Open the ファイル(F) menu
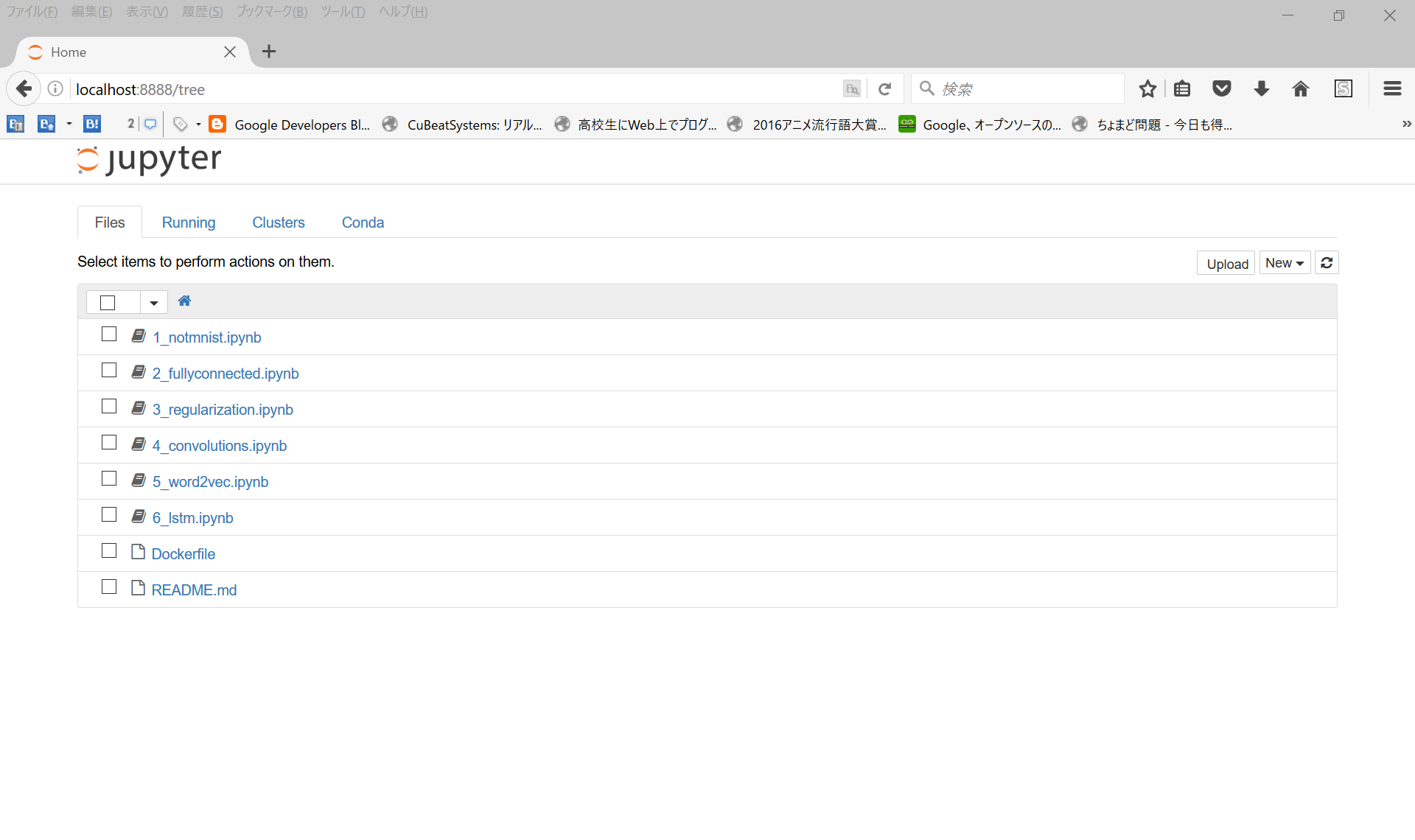The width and height of the screenshot is (1415, 840). [x=32, y=12]
